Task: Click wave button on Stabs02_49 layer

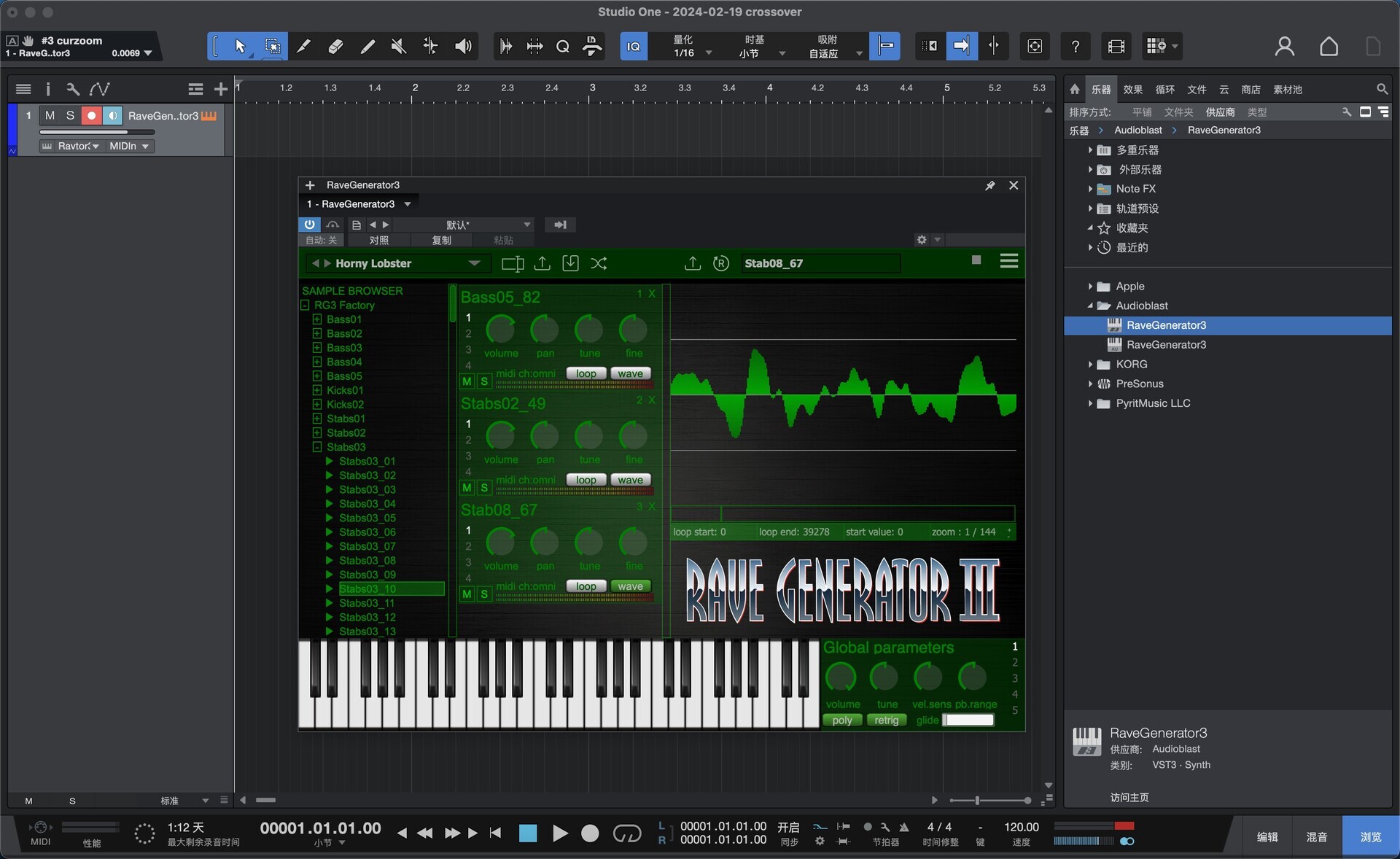Action: tap(631, 480)
